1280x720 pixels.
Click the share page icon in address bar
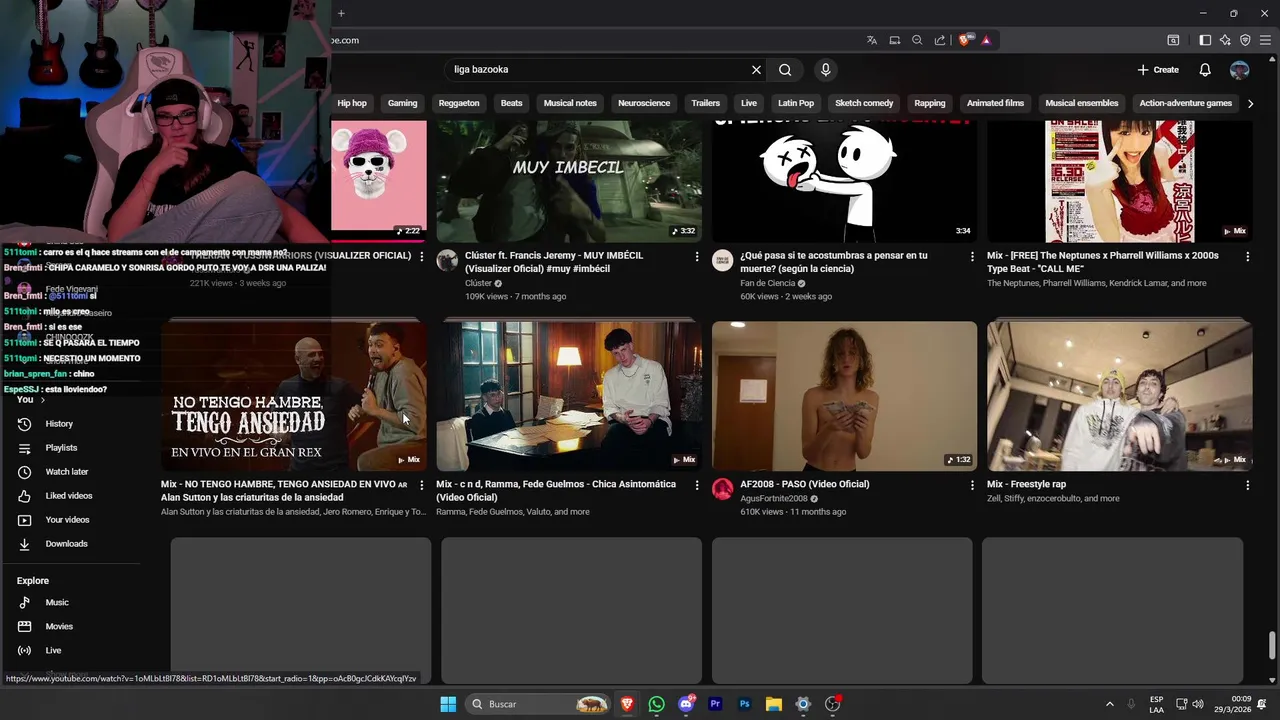point(940,40)
